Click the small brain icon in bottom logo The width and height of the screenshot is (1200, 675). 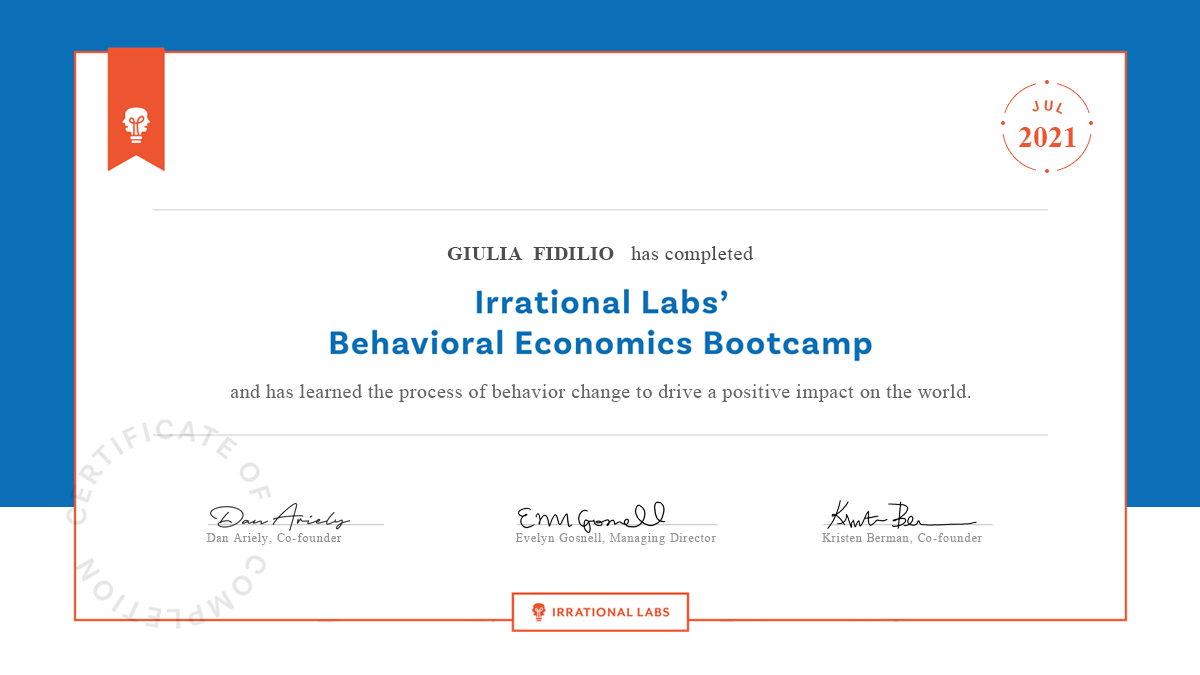click(x=539, y=611)
